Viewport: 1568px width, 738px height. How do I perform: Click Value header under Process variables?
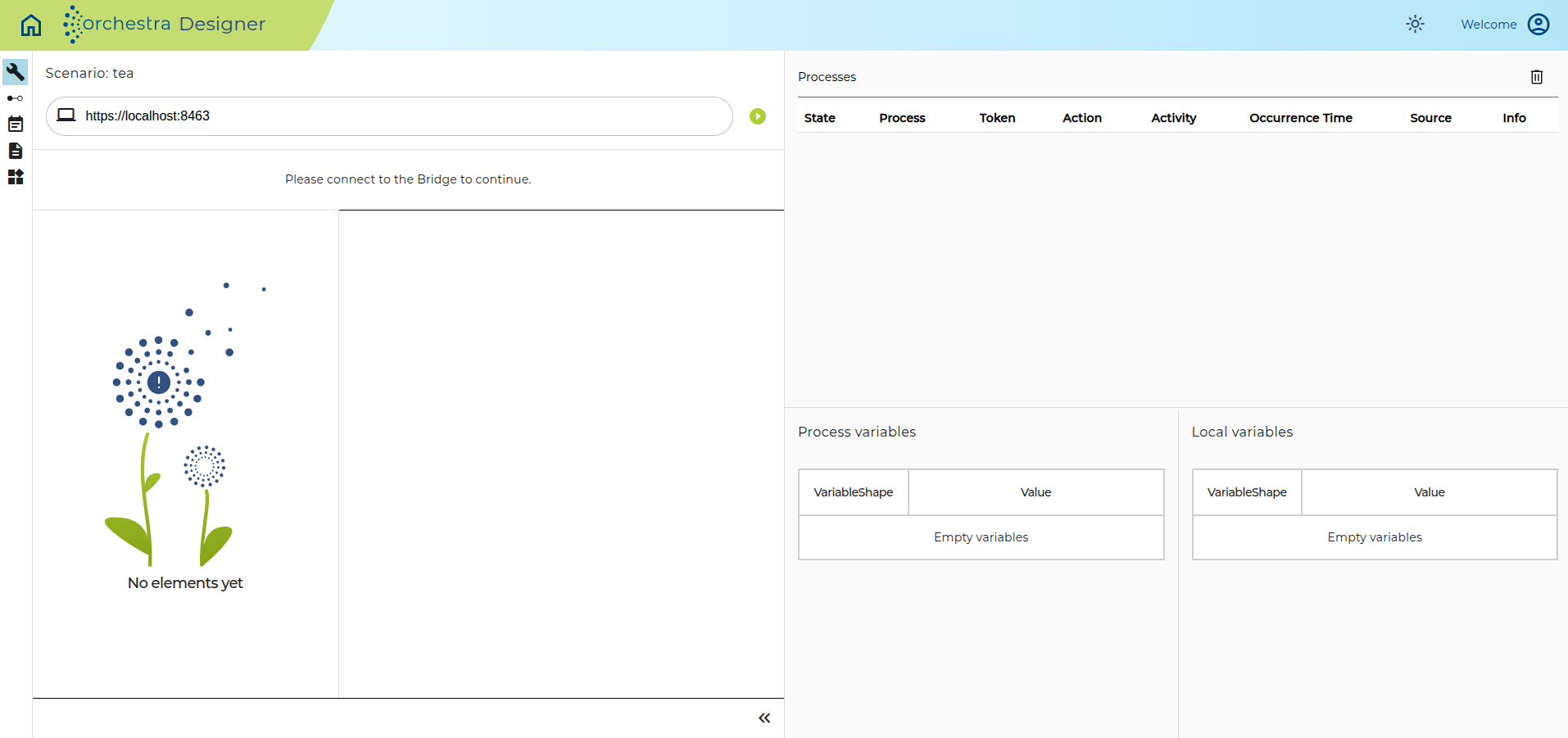click(x=1036, y=492)
